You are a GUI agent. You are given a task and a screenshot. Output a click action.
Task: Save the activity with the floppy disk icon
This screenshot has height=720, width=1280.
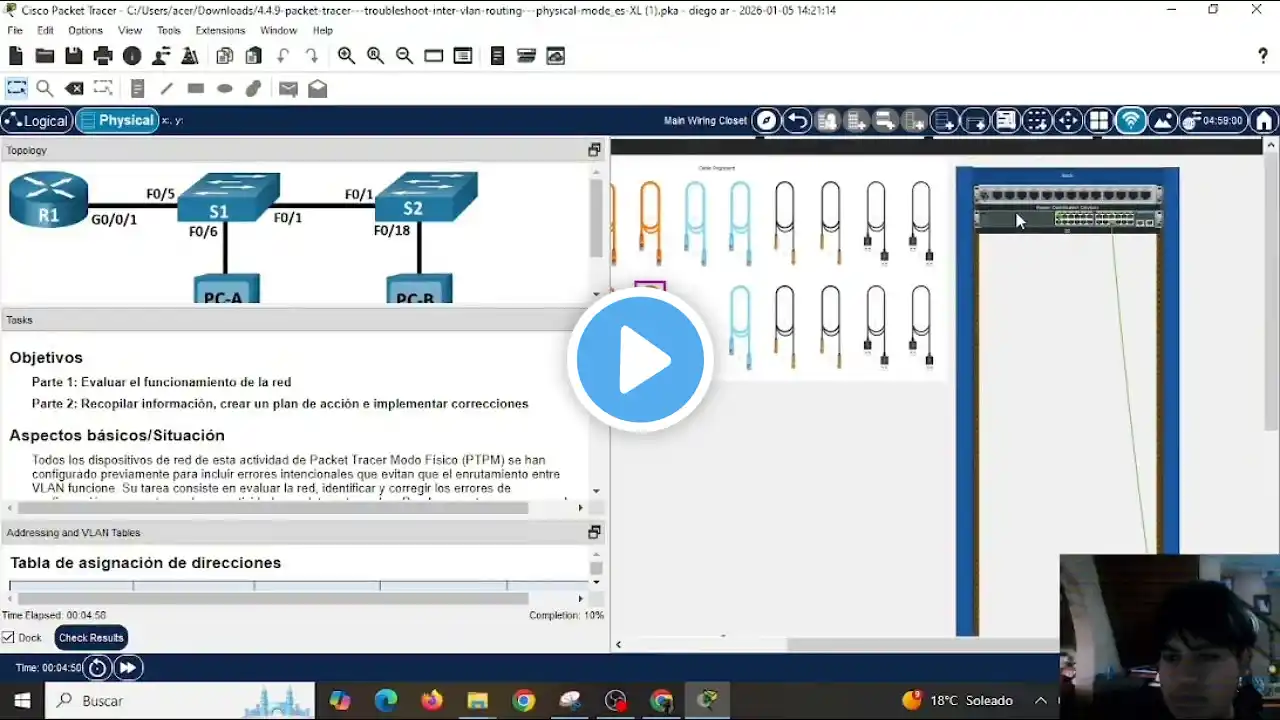(x=74, y=56)
